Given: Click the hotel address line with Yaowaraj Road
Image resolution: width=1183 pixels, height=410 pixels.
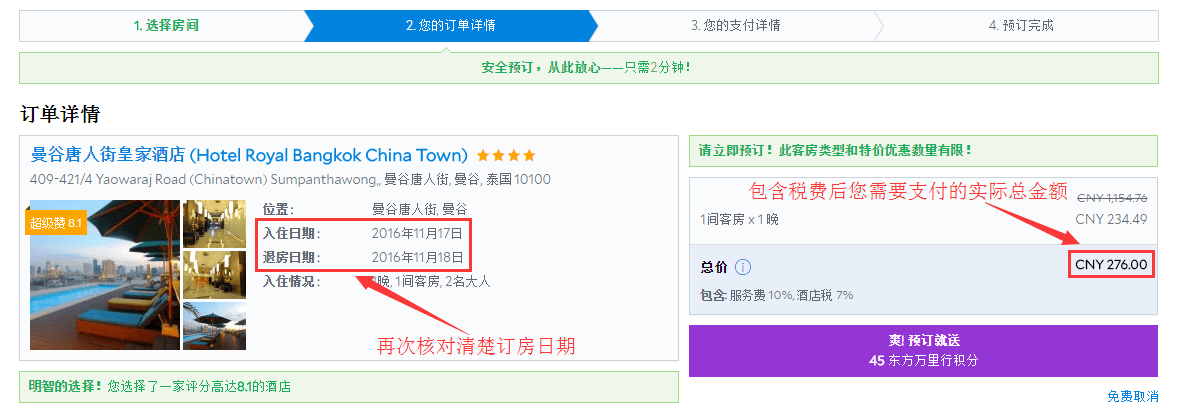Looking at the screenshot, I should (290, 180).
